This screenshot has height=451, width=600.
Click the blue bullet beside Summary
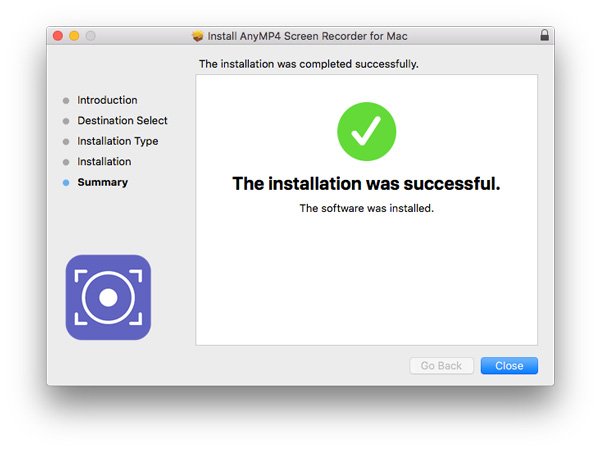pos(66,183)
